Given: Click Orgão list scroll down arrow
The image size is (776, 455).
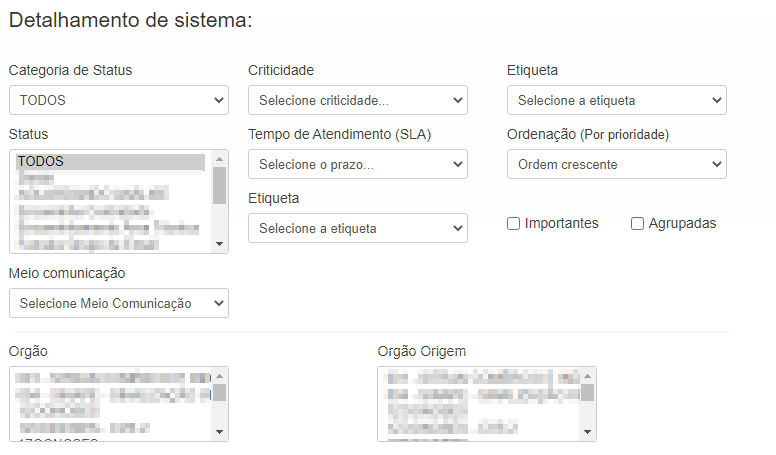Looking at the screenshot, I should [220, 432].
